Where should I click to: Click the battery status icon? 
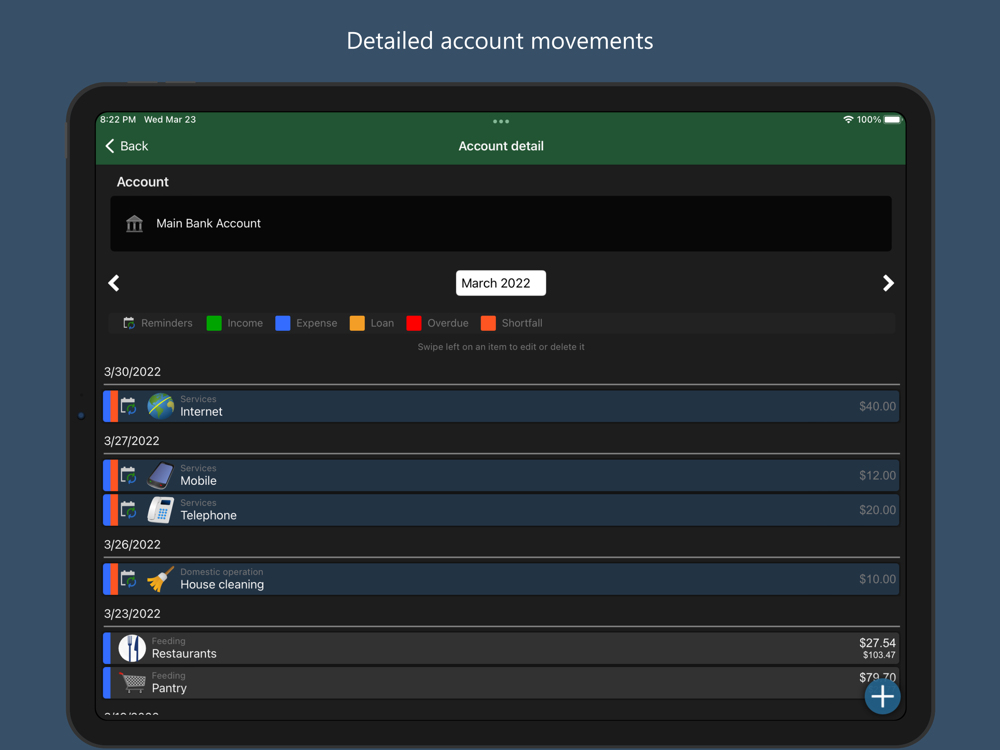(893, 119)
